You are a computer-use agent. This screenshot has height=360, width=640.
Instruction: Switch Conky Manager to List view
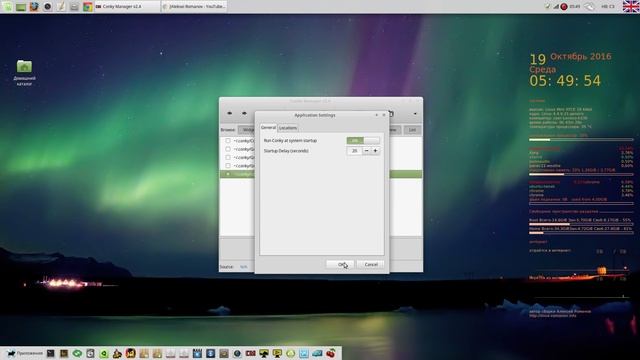(x=412, y=130)
